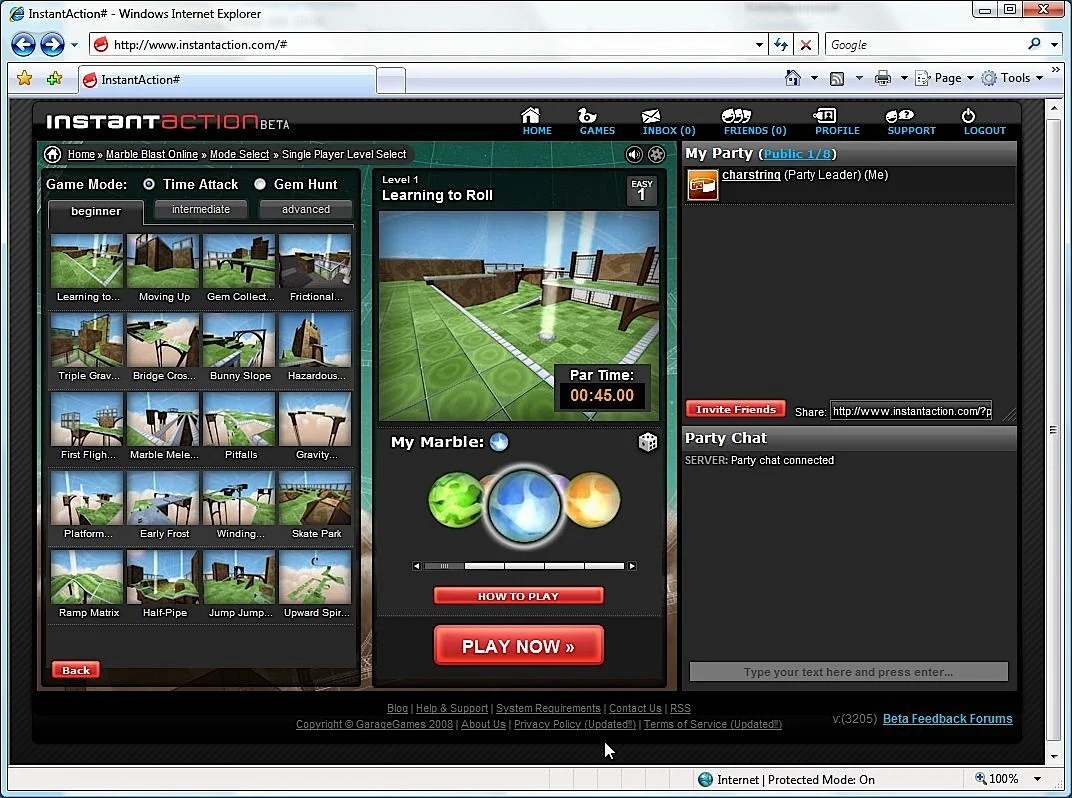This screenshot has height=798, width=1072.
Task: Open the zoom level dropdown arrow
Action: click(x=1037, y=779)
